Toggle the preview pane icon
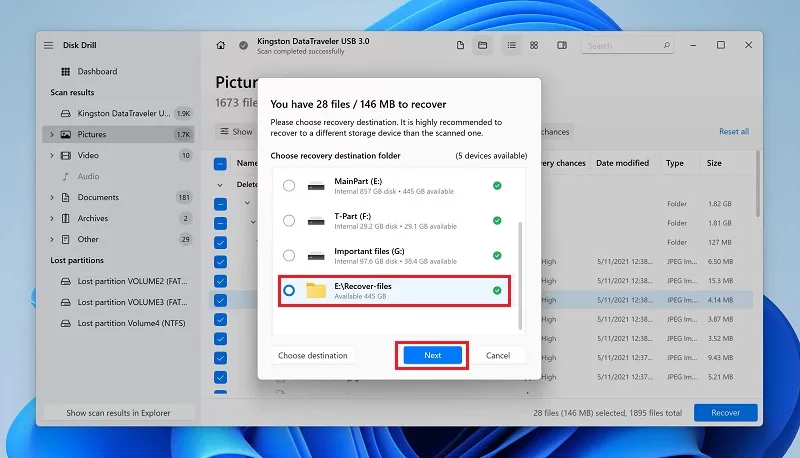This screenshot has height=458, width=800. (562, 45)
